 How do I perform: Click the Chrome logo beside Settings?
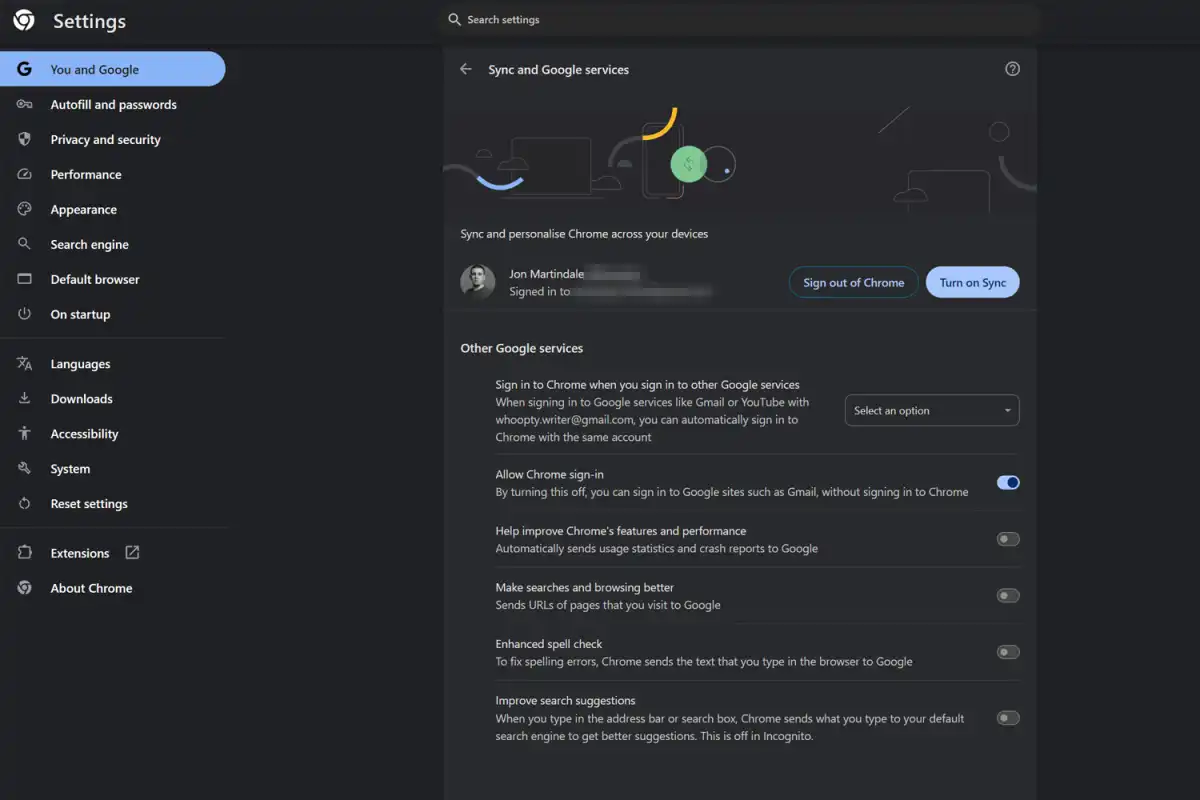pyautogui.click(x=24, y=20)
